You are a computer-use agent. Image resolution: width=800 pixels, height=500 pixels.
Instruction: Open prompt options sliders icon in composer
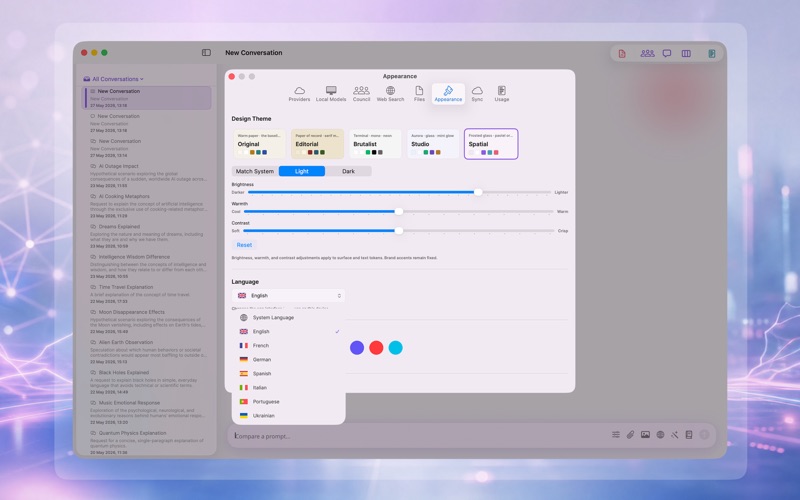click(616, 435)
